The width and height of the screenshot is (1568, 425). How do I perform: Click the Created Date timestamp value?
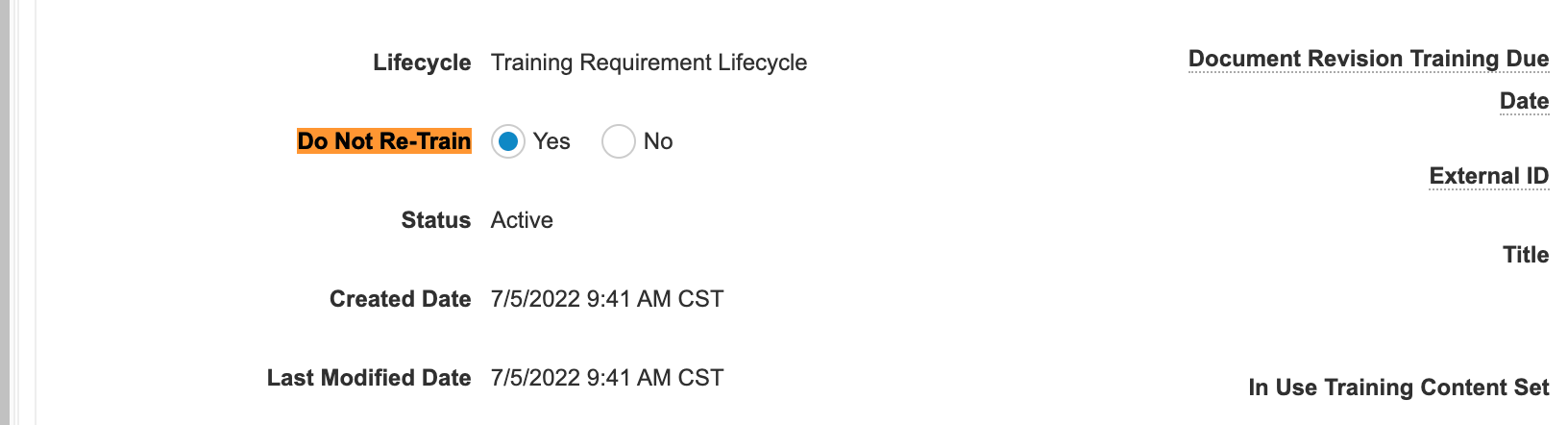point(607,299)
